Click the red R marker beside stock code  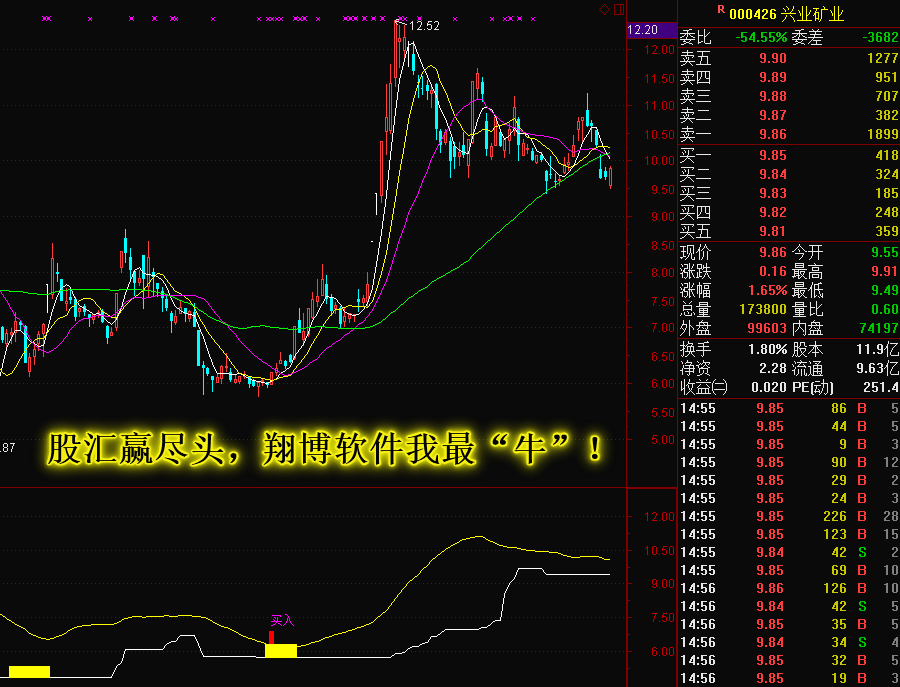721,9
